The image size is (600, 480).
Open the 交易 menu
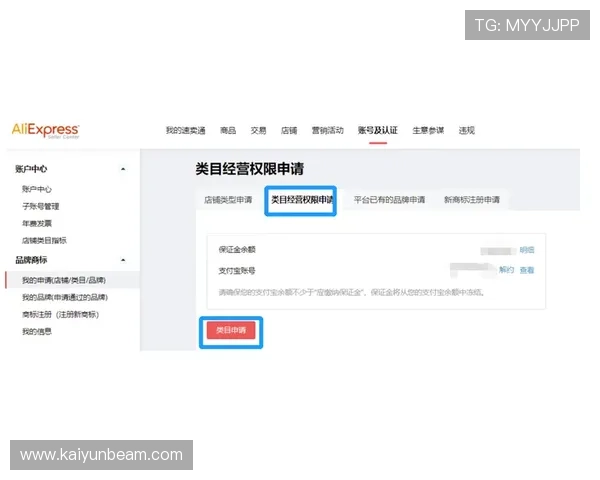pos(258,131)
